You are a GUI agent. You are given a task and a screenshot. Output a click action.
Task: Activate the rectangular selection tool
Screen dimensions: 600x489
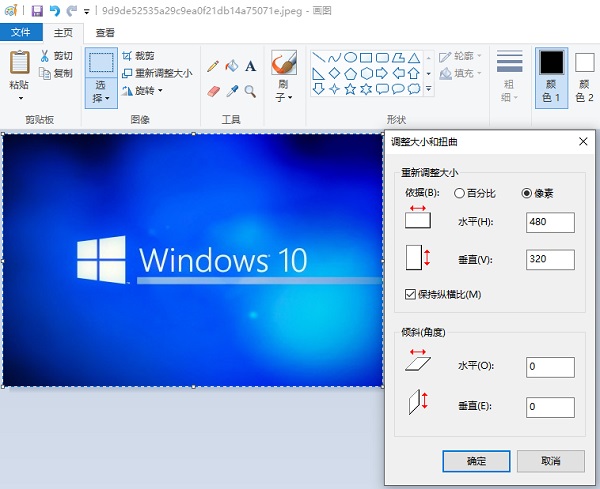[x=101, y=63]
